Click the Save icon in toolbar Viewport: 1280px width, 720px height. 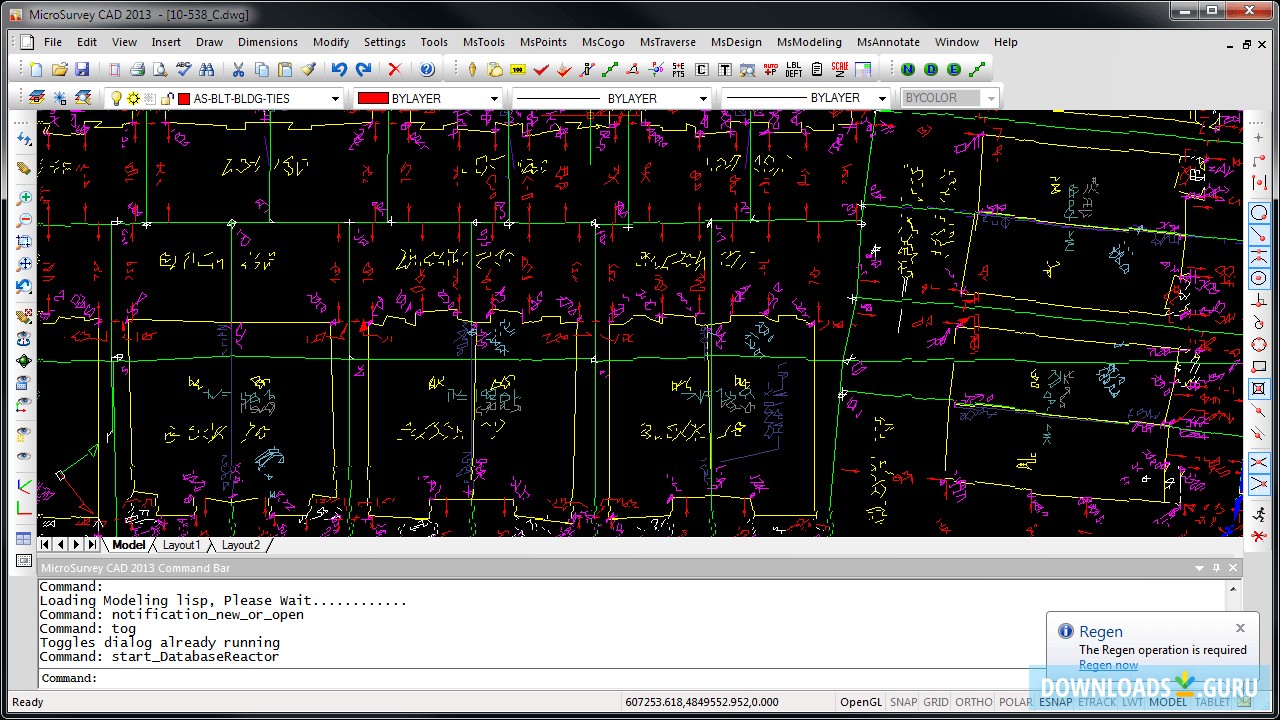click(82, 70)
